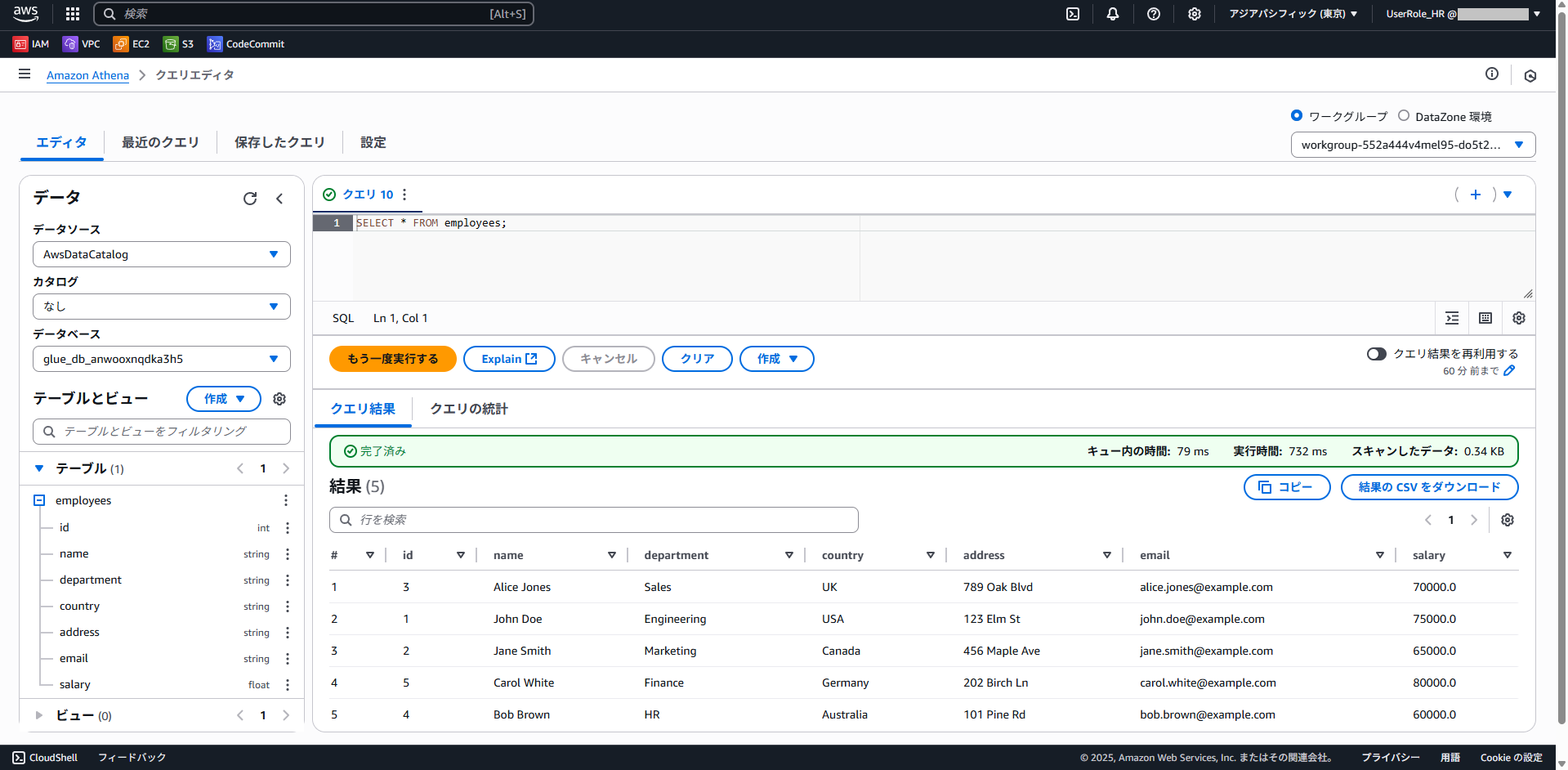Open the notifications bell
Viewport: 1568px width, 770px height.
point(1113,14)
